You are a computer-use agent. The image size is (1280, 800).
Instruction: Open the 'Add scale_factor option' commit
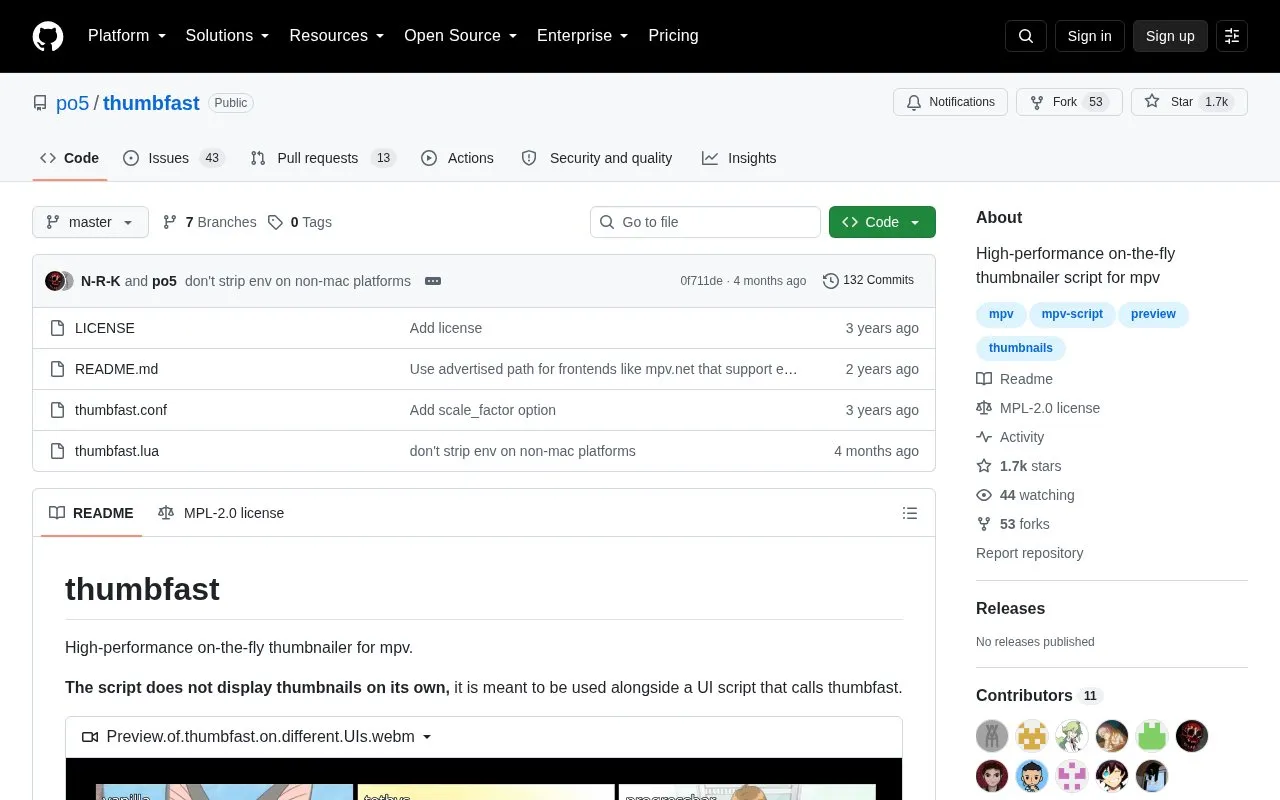click(x=483, y=410)
